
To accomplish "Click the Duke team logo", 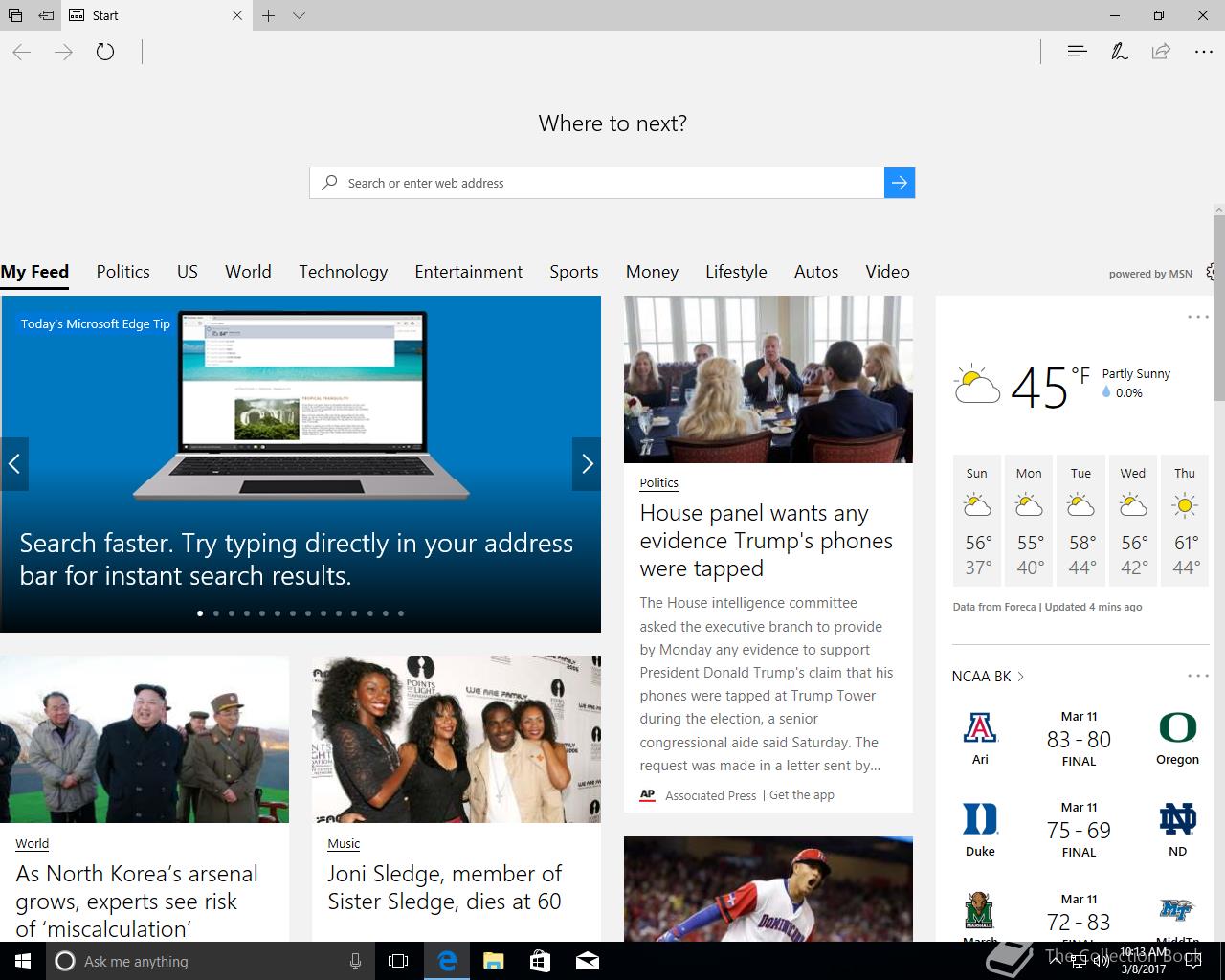I will 980,820.
